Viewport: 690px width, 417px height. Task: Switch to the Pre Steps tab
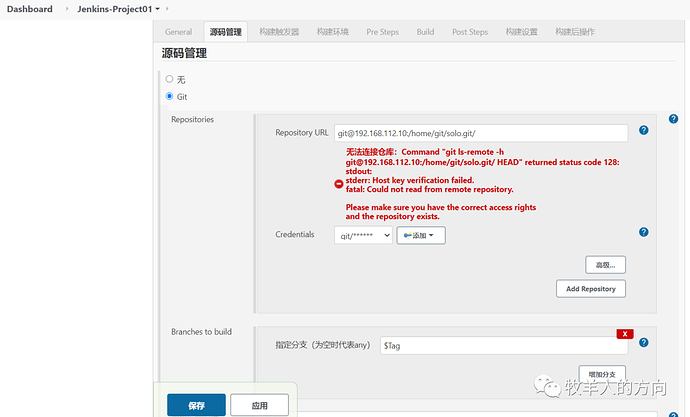[x=382, y=32]
